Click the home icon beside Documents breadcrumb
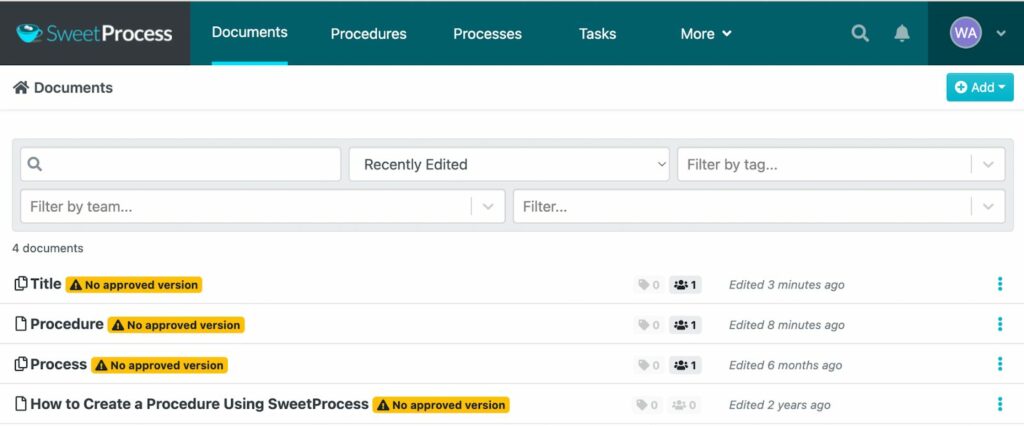 [x=21, y=88]
